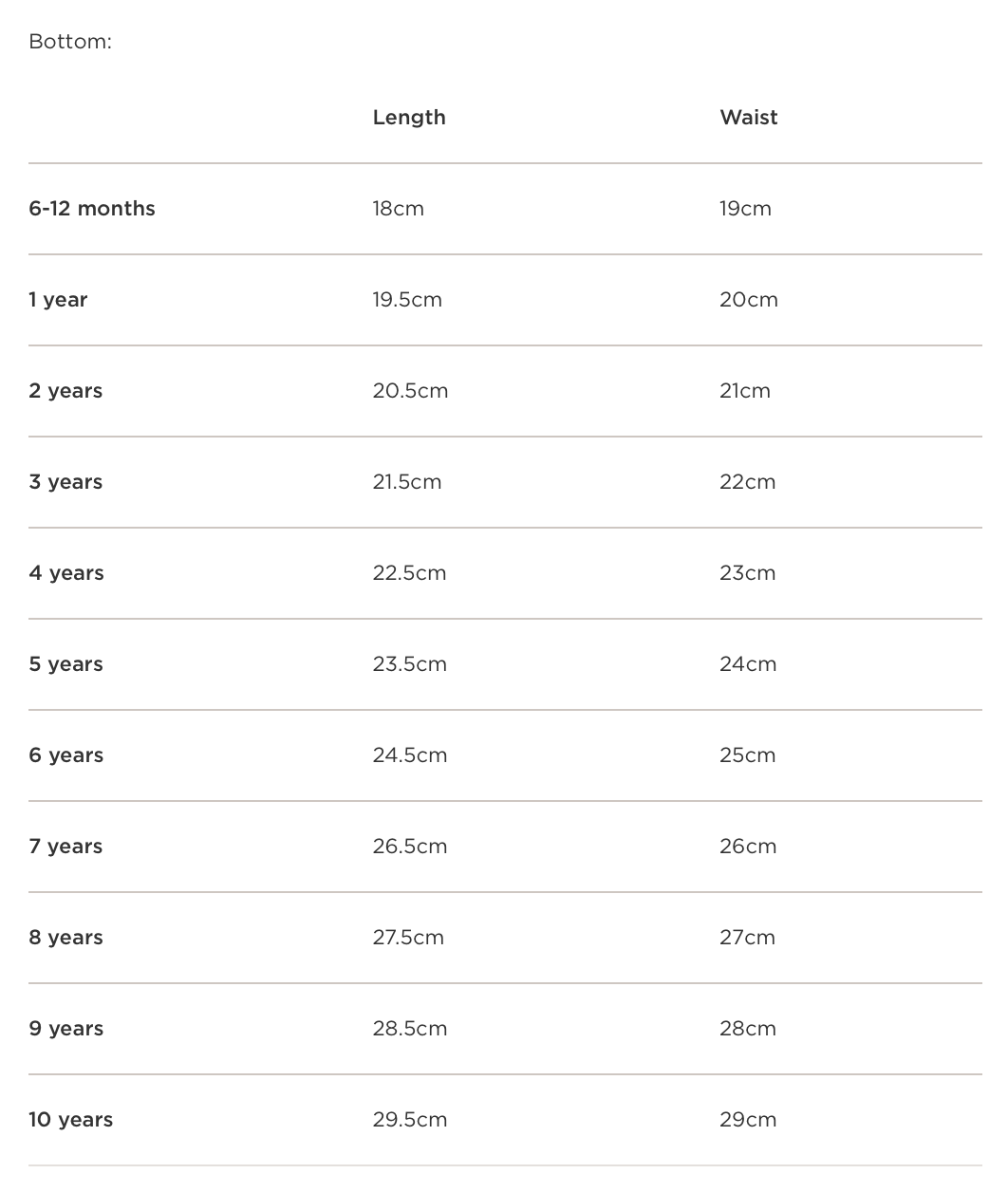This screenshot has height=1192, width=1008.
Task: Click the "Bottom:" label above the table
Action: 70,42
